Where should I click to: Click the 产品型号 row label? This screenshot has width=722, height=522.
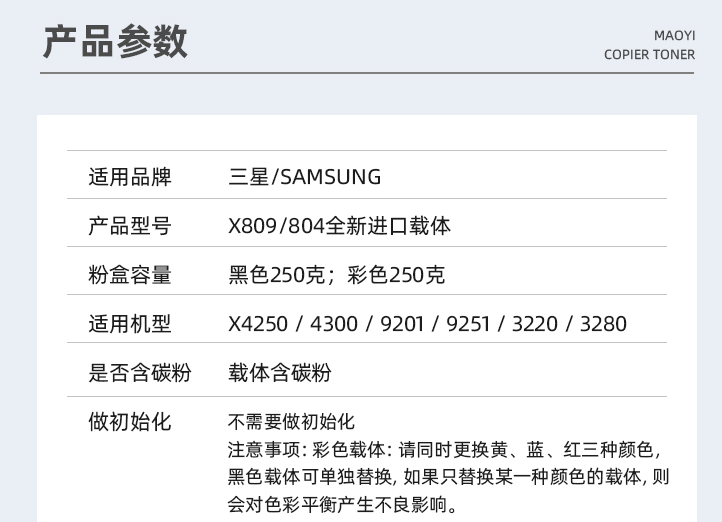[130, 226]
